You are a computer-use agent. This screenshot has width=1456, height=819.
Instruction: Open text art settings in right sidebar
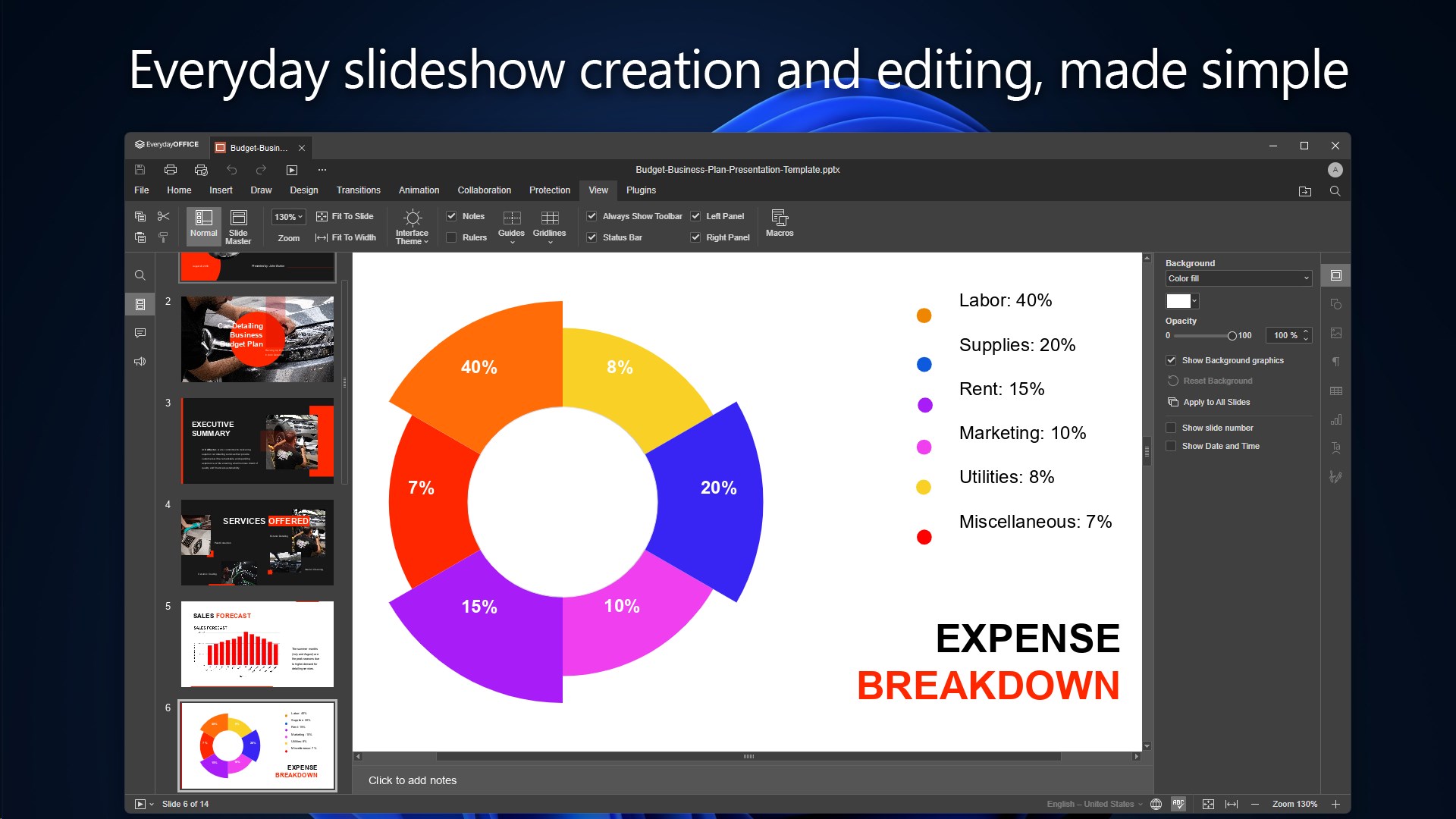tap(1336, 448)
